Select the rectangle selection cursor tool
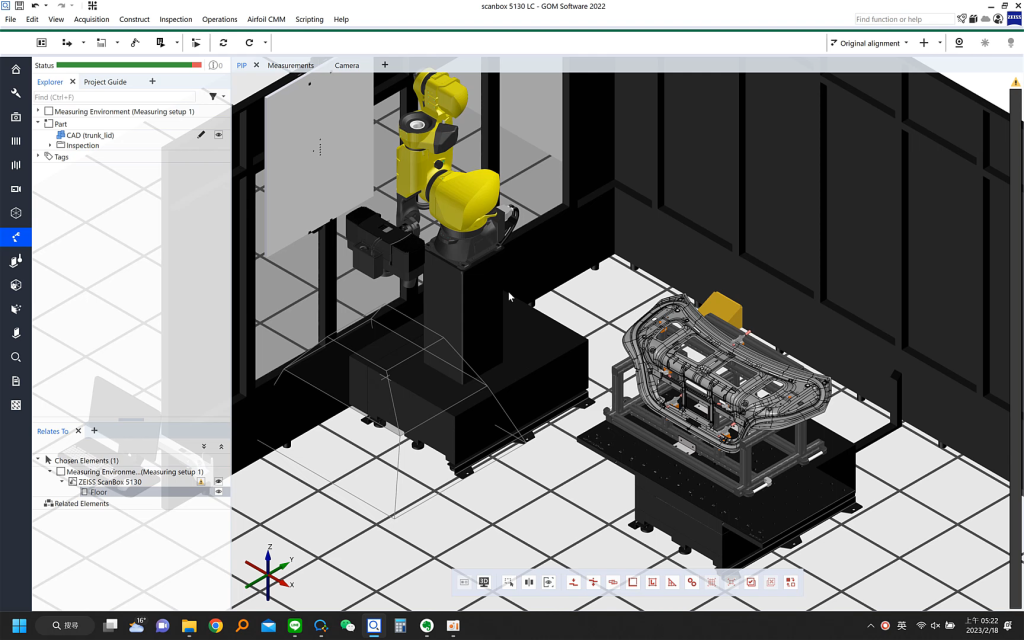 coord(508,582)
